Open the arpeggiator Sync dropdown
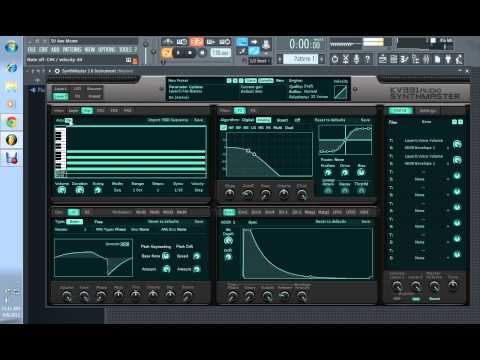Screen dimensions: 480x360 pos(178,190)
